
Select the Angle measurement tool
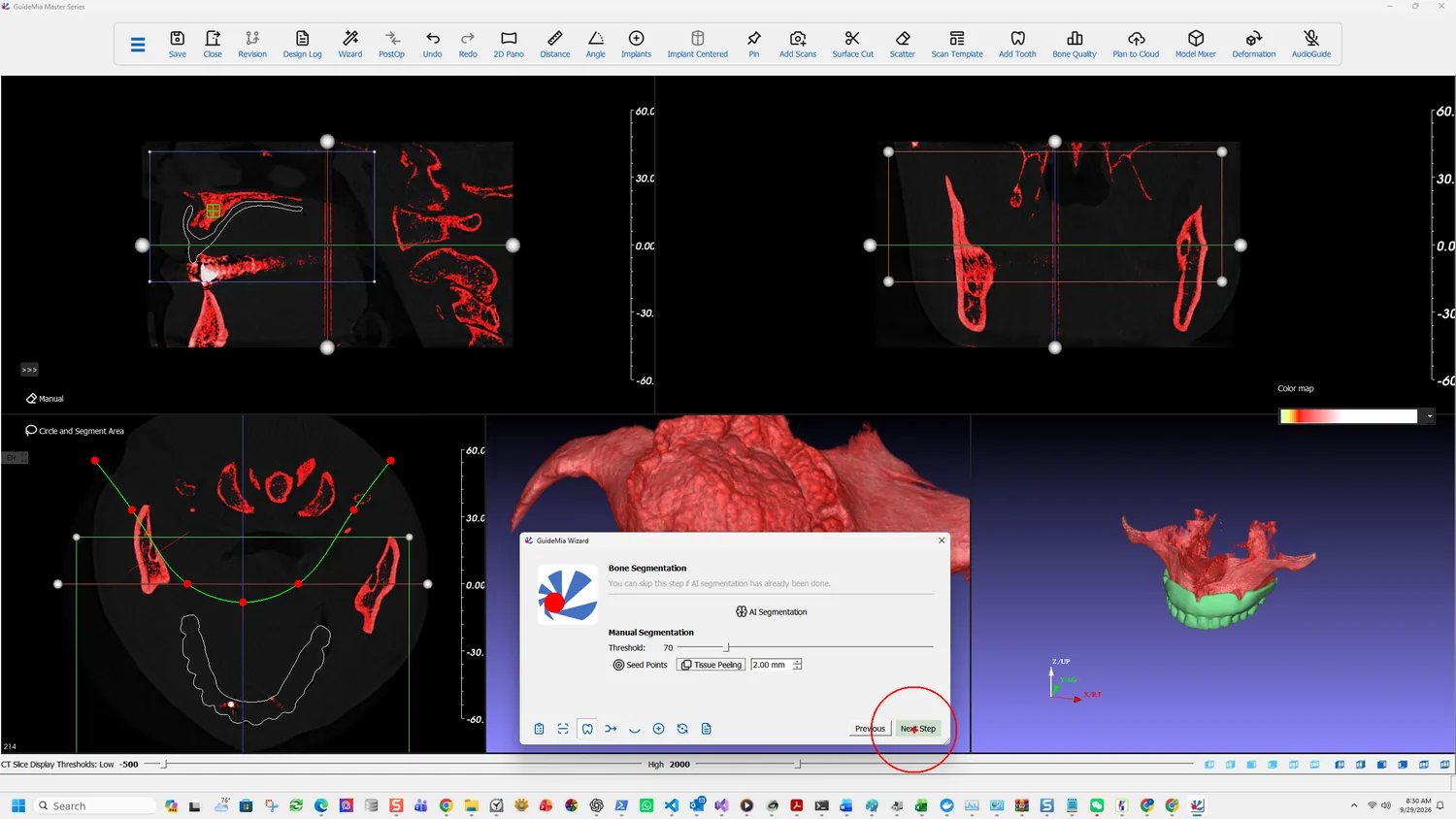pyautogui.click(x=596, y=44)
